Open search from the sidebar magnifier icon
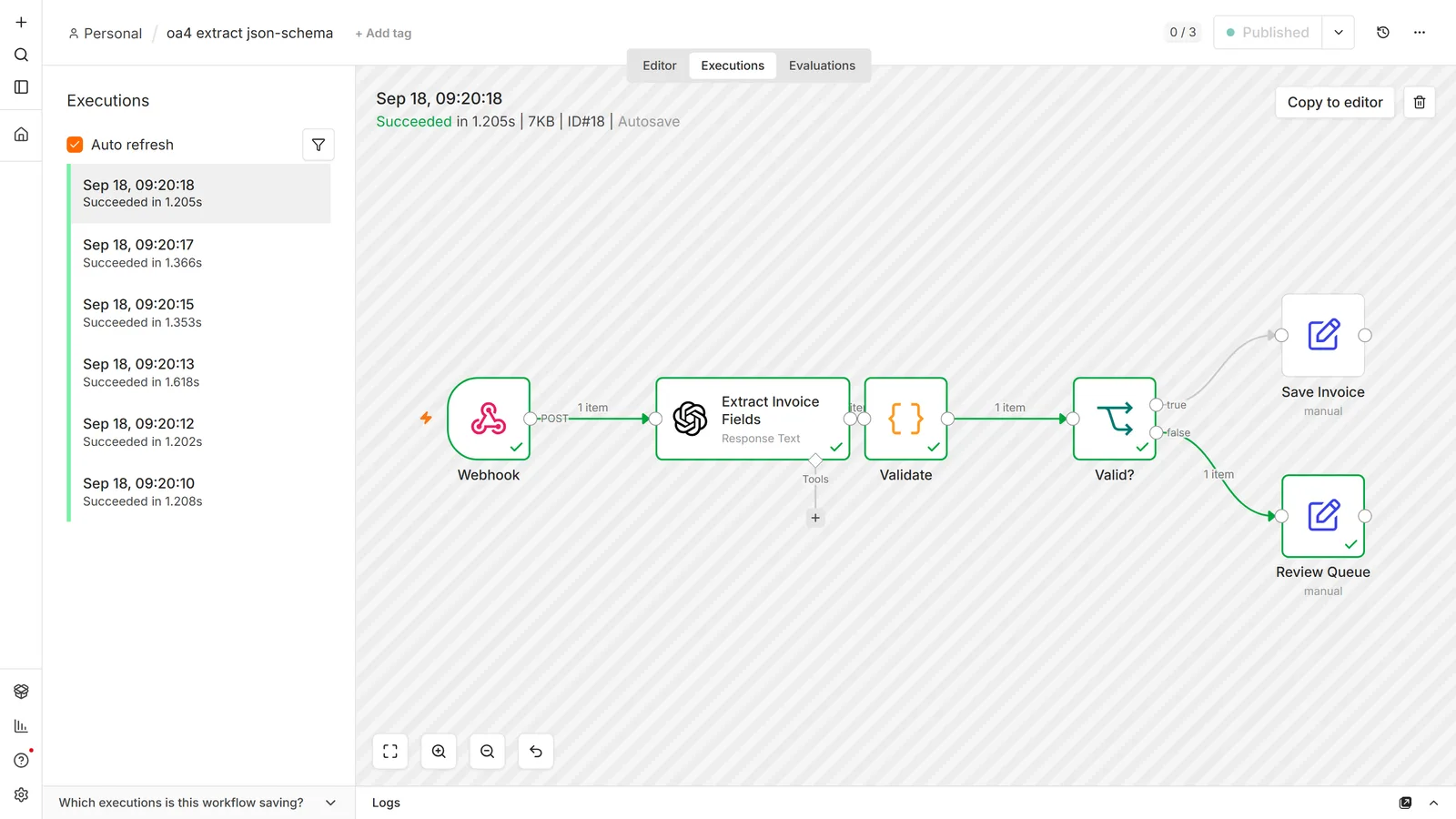Viewport: 1456px width, 819px height. 21,55
